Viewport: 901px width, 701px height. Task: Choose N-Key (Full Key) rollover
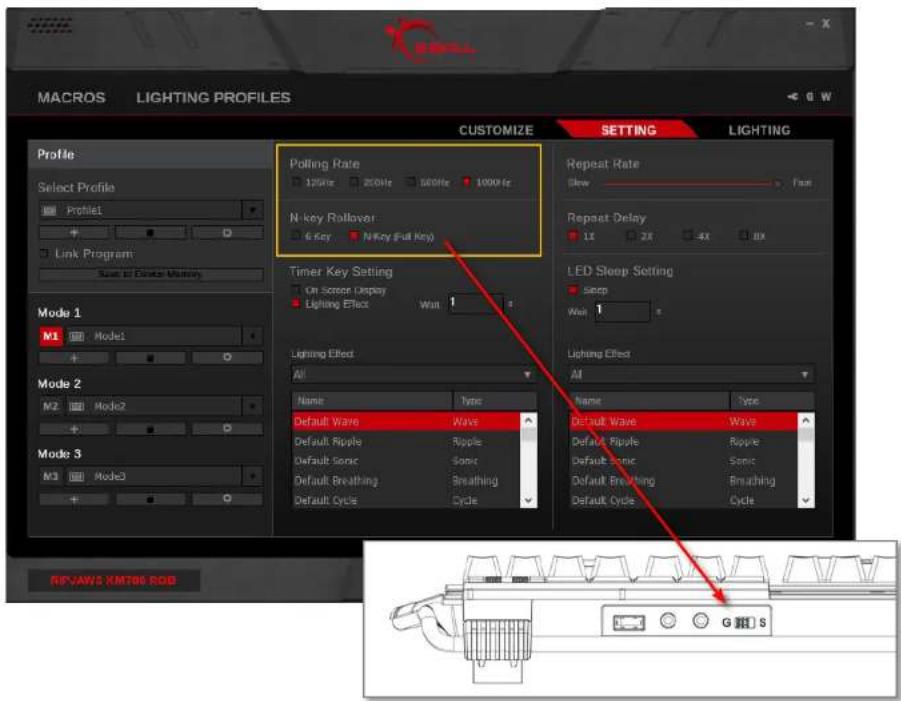click(x=354, y=236)
